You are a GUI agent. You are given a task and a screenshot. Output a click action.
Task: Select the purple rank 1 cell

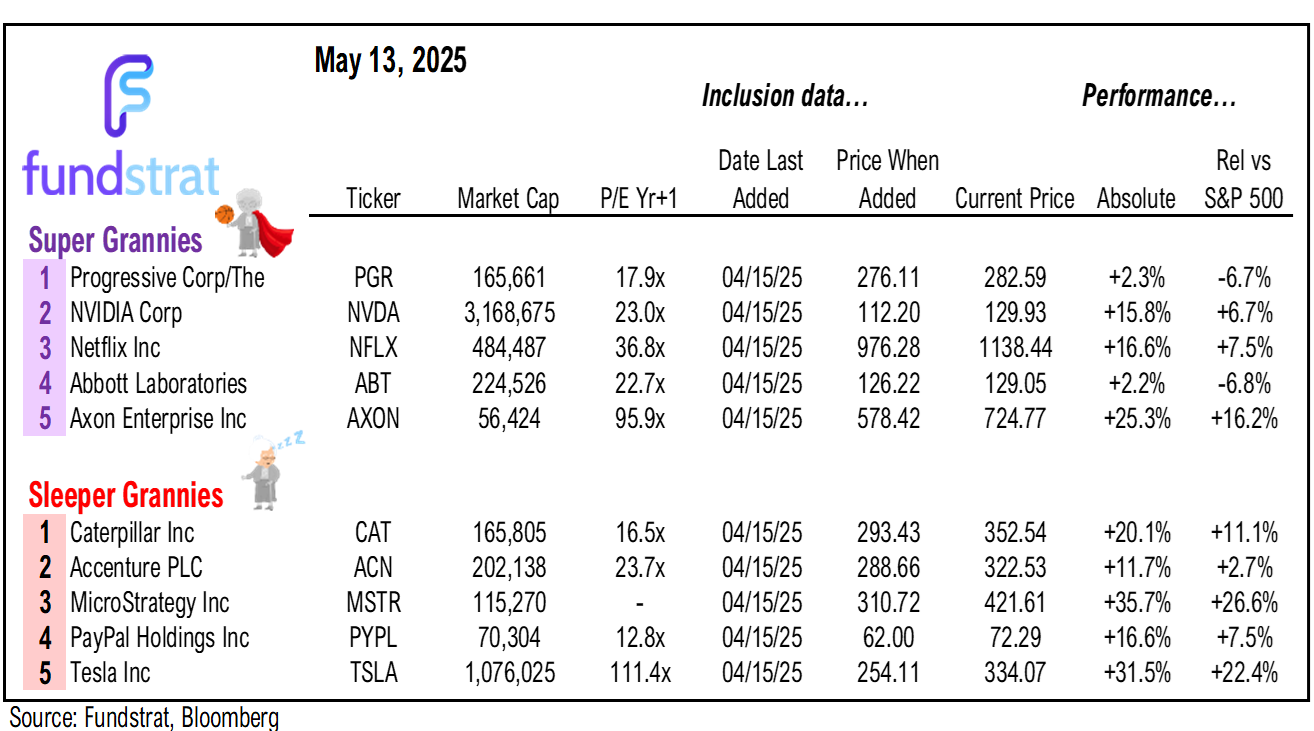click(45, 277)
